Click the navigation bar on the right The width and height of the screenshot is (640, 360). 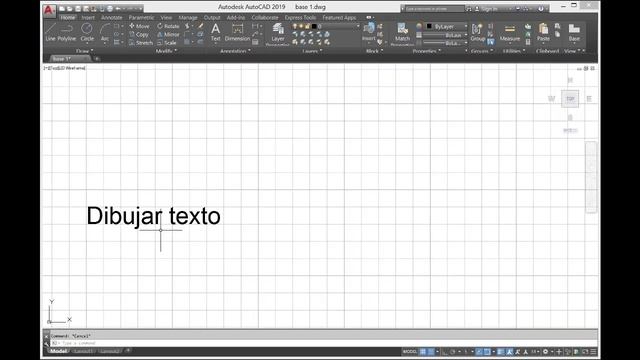pyautogui.click(x=591, y=177)
